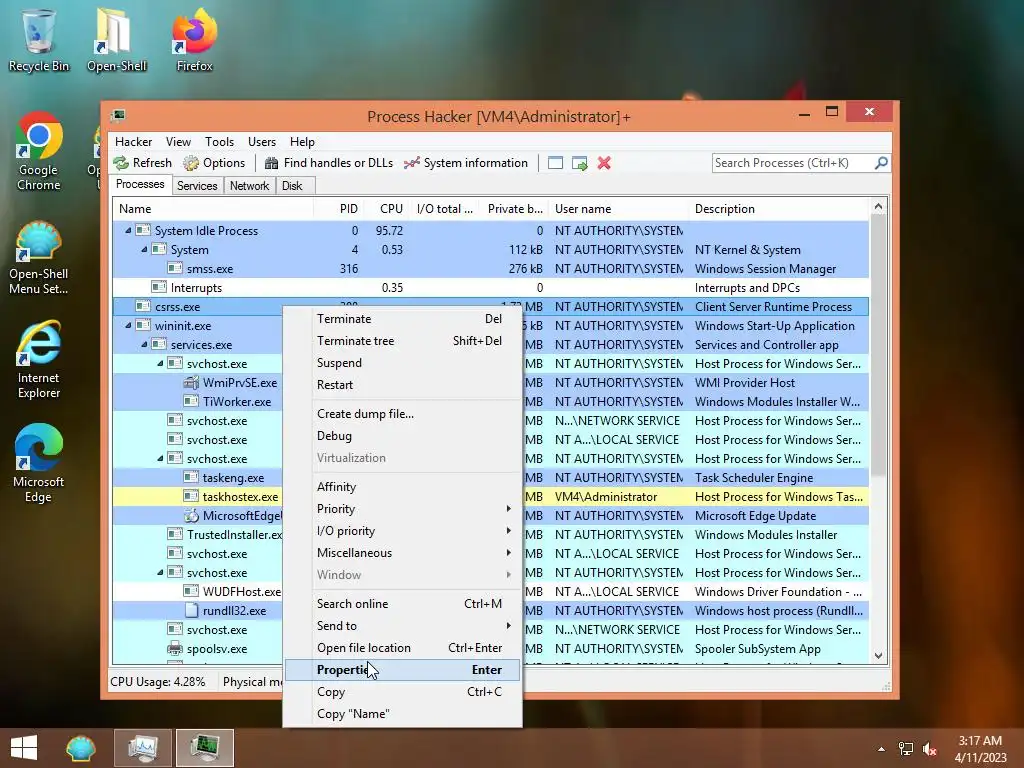Select the Google Chrome desktop icon
The width and height of the screenshot is (1024, 768).
point(39,152)
